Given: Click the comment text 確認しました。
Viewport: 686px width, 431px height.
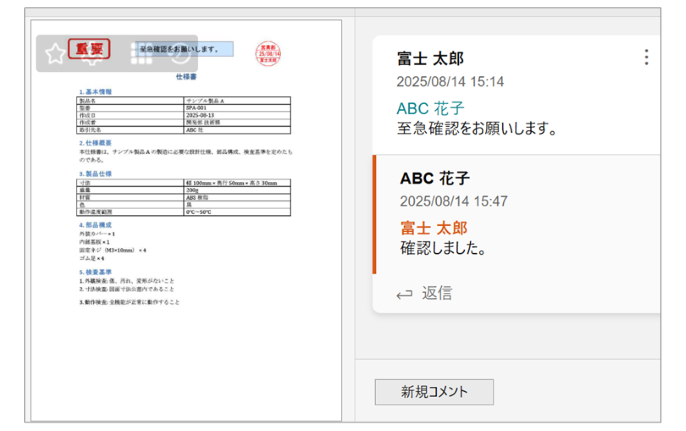Looking at the screenshot, I should [x=443, y=248].
